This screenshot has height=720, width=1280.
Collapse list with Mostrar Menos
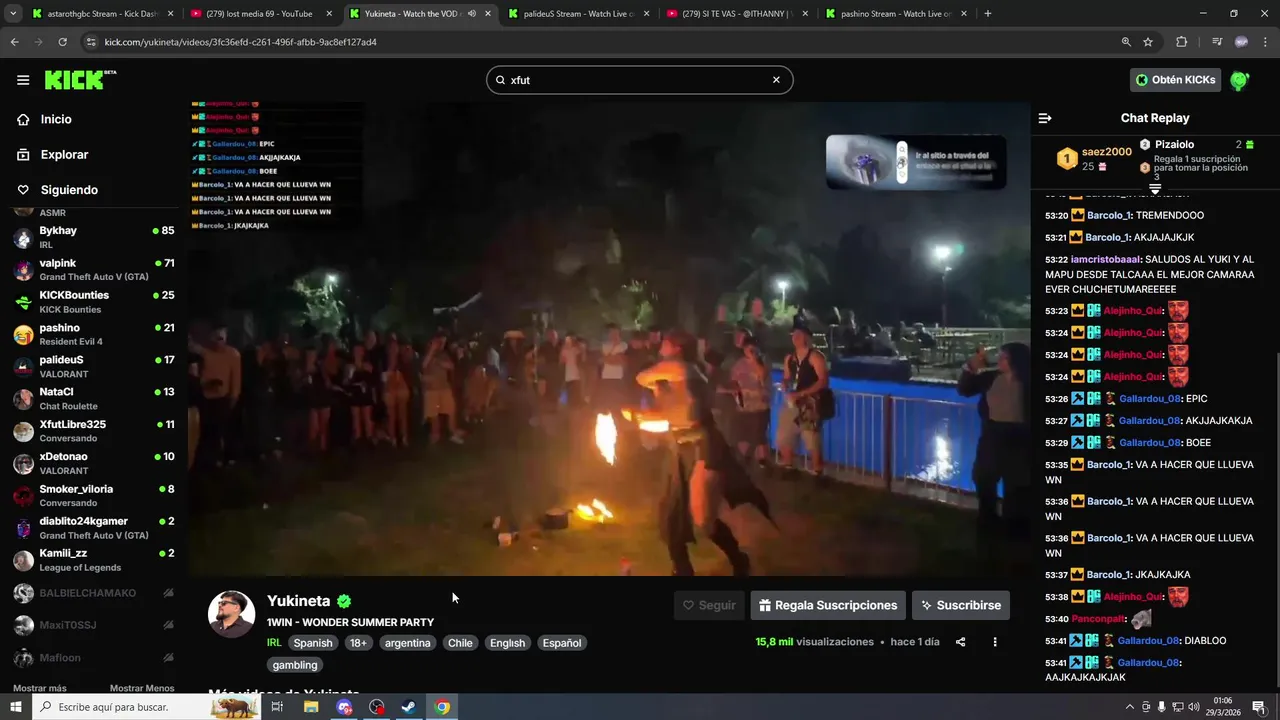tap(142, 688)
